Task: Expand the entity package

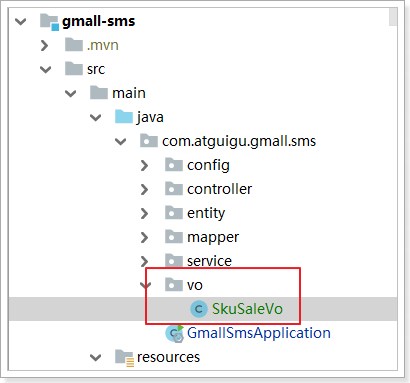Action: click(144, 214)
